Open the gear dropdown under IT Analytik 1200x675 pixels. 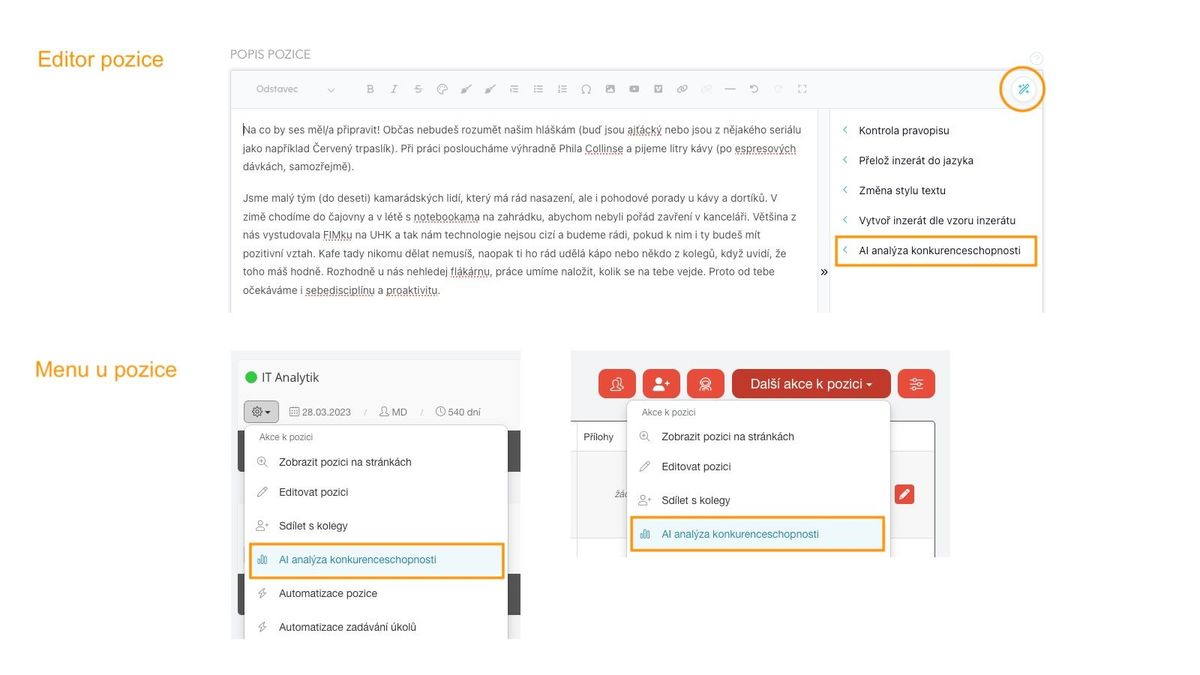(261, 411)
